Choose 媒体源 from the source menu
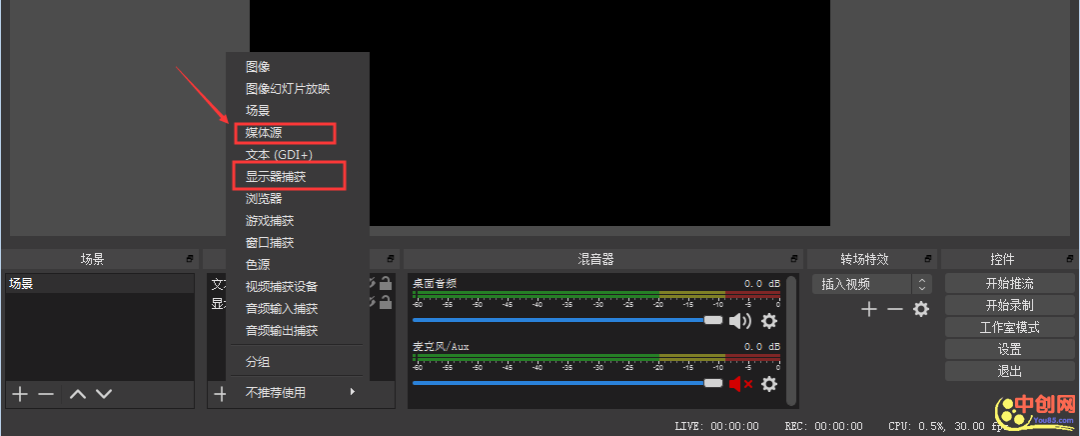This screenshot has width=1080, height=436. (x=285, y=133)
